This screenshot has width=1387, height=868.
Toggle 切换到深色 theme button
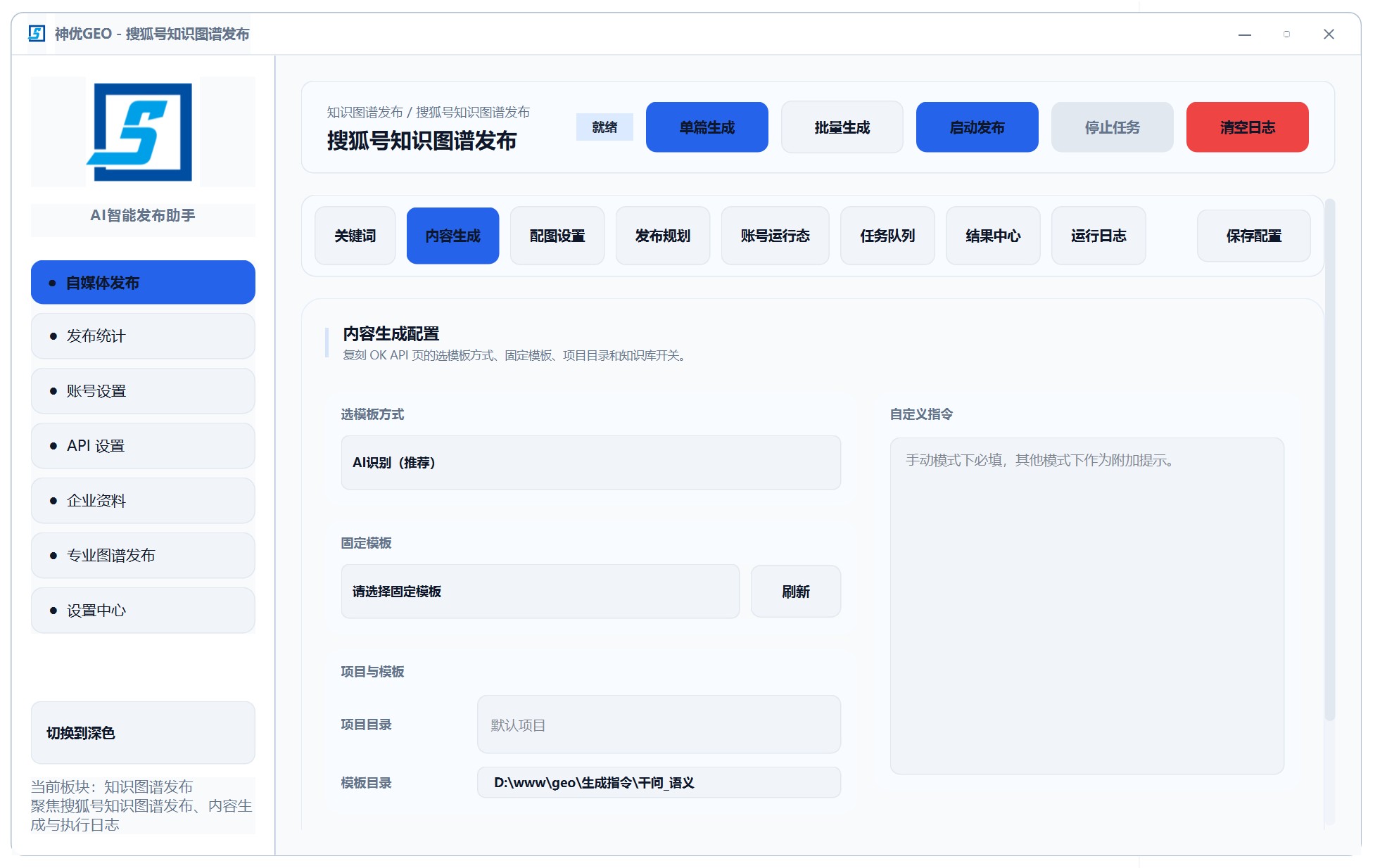coord(143,732)
